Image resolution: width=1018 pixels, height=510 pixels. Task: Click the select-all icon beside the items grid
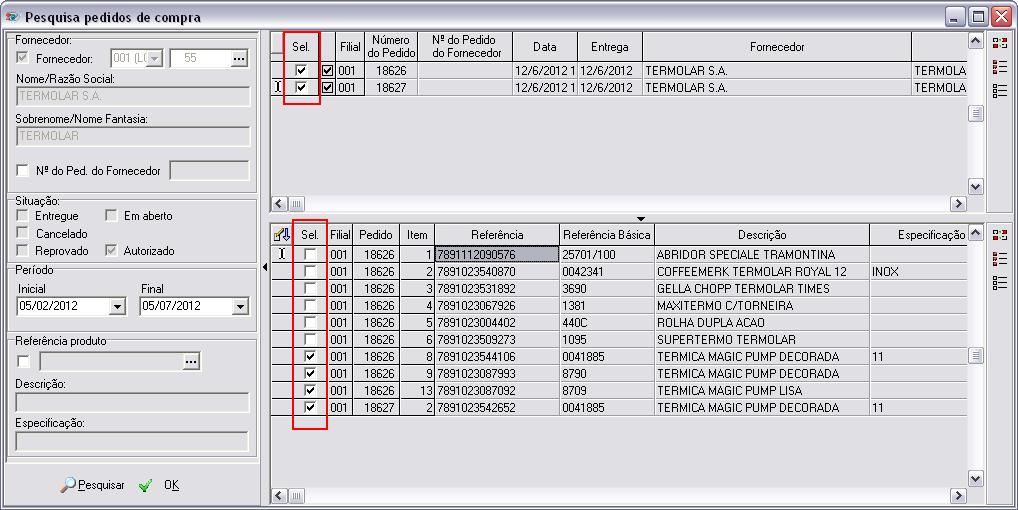(999, 259)
